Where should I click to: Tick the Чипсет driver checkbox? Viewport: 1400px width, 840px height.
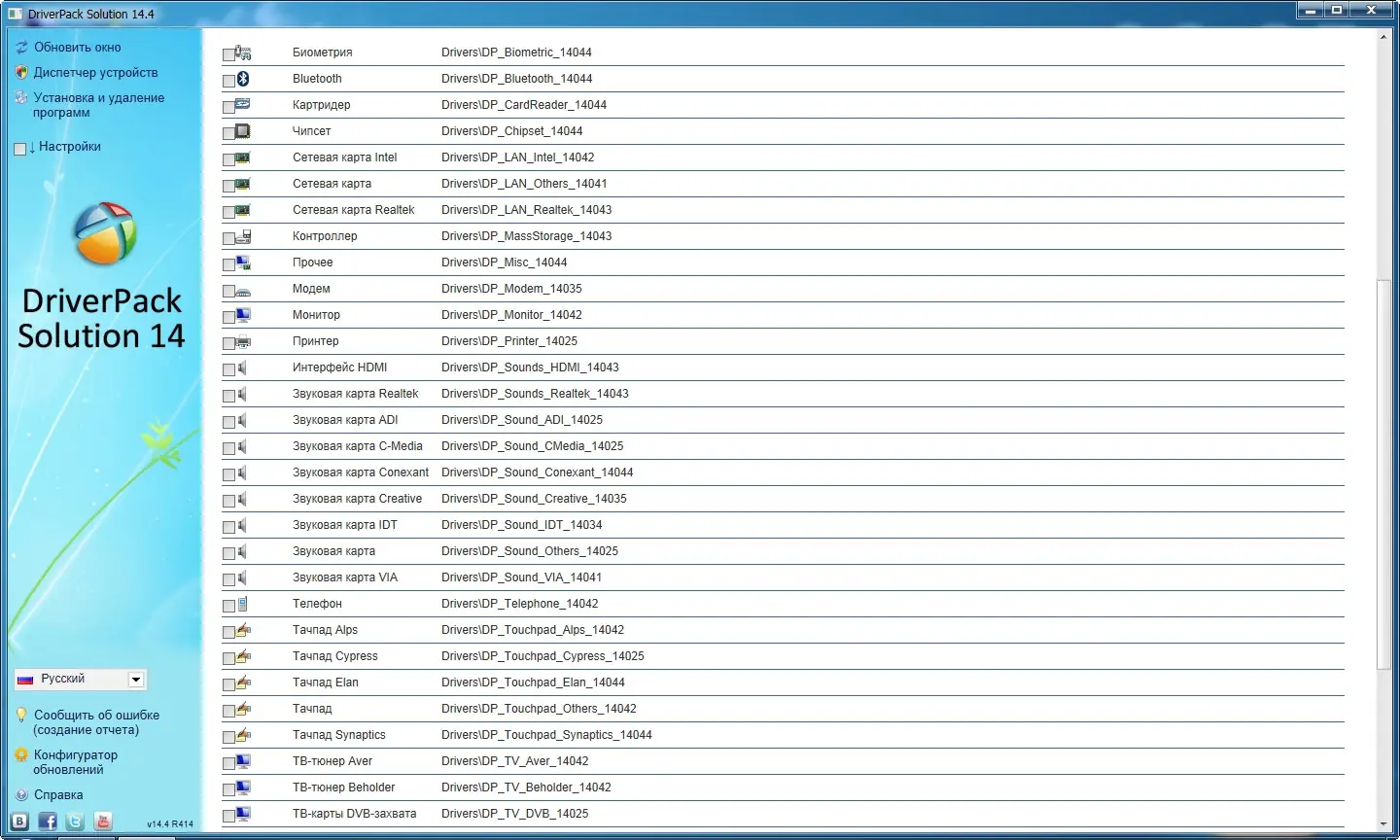[x=228, y=133]
